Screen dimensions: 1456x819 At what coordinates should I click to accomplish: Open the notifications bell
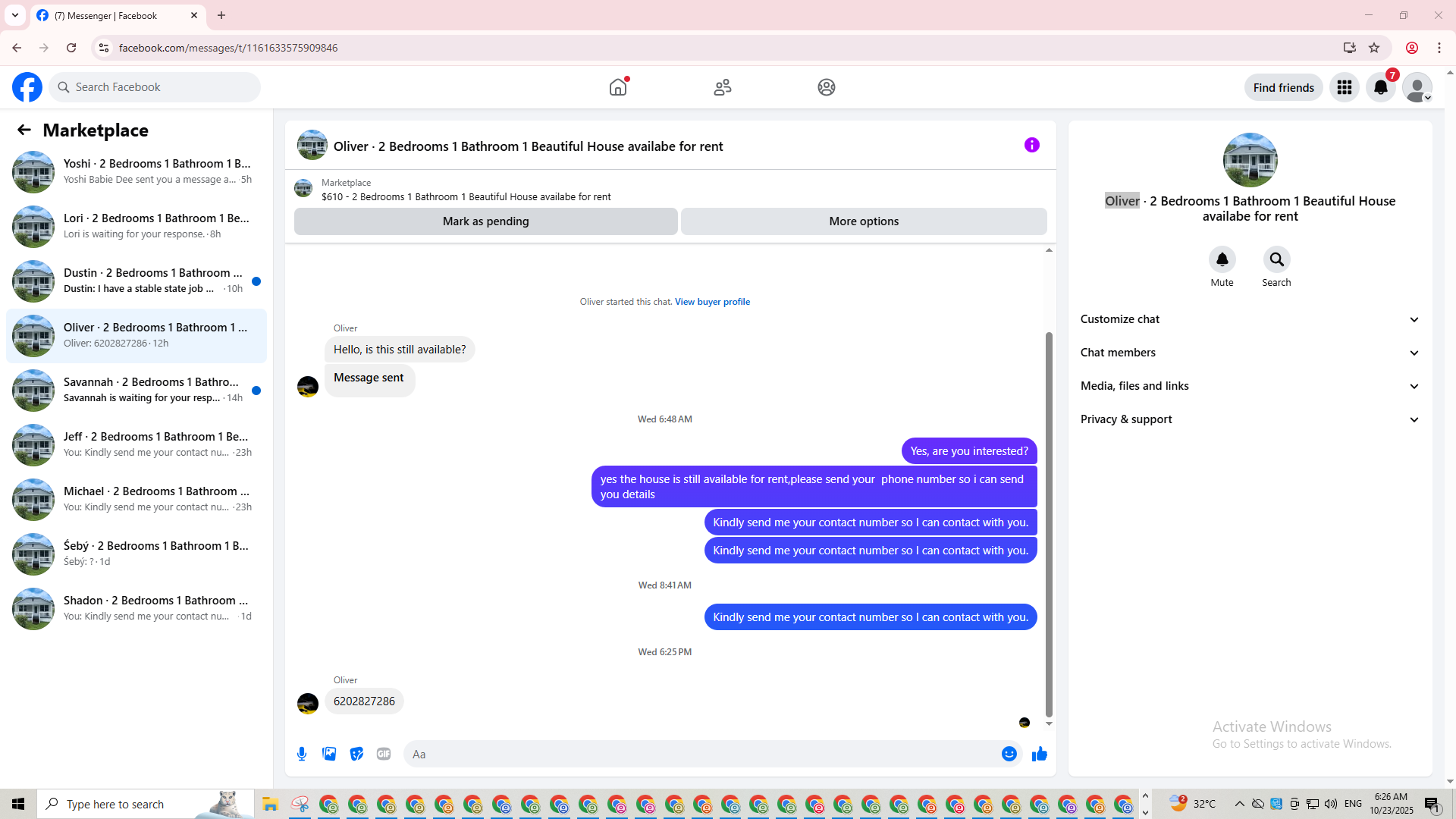(1380, 87)
